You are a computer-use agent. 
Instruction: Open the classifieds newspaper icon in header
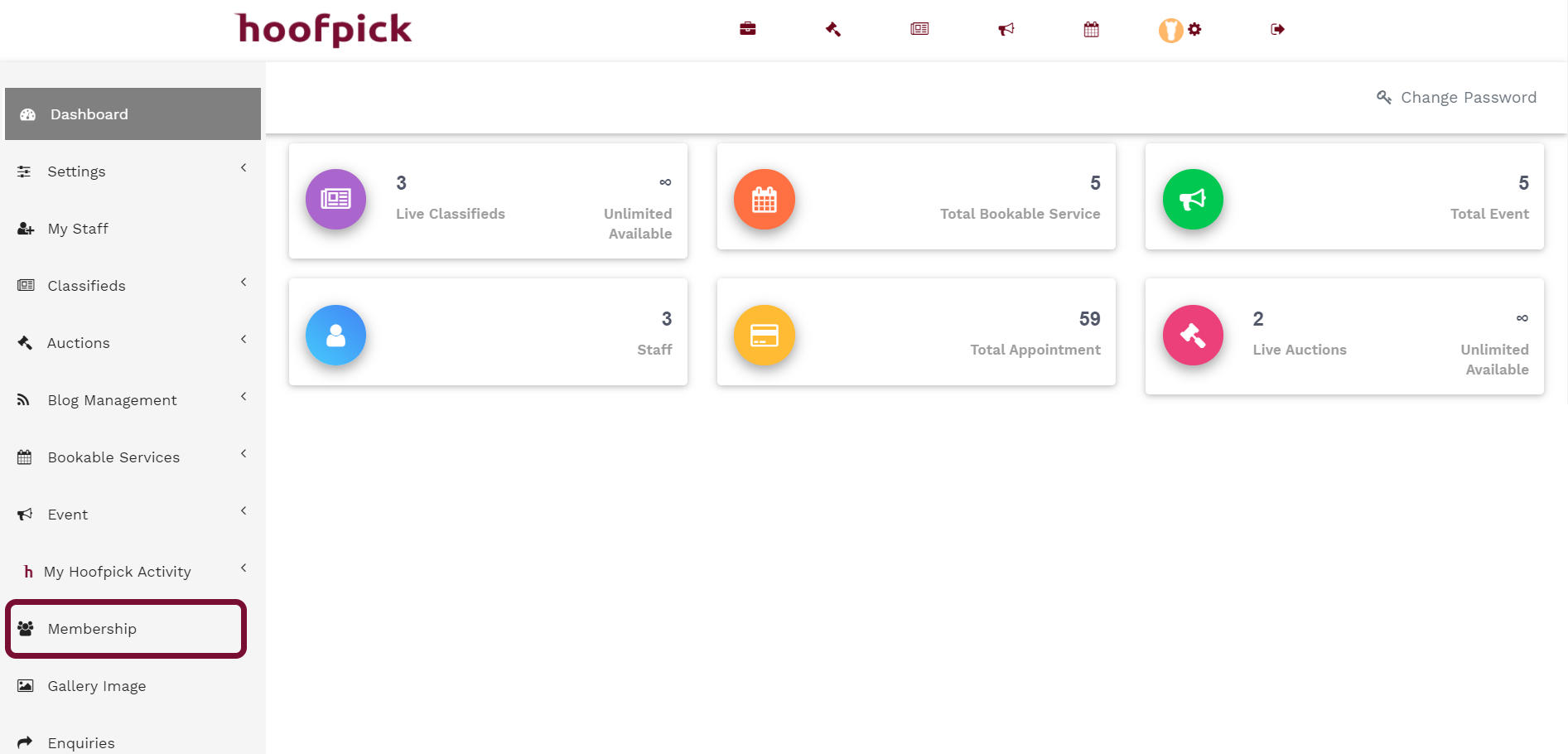(919, 29)
